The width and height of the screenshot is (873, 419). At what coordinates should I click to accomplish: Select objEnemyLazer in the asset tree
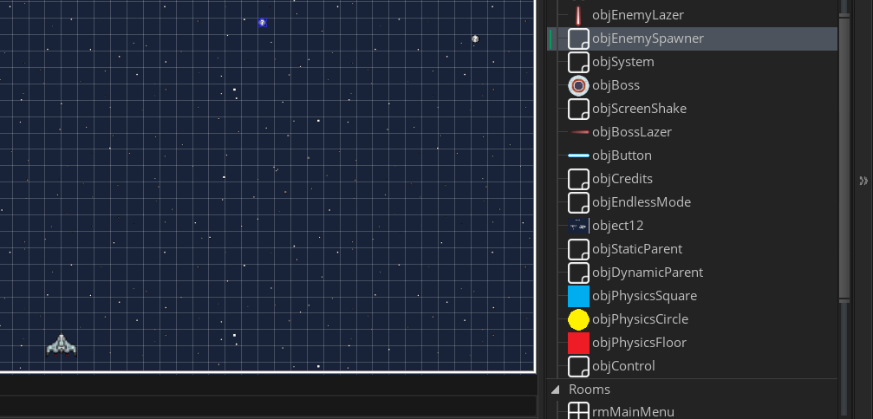(x=638, y=16)
